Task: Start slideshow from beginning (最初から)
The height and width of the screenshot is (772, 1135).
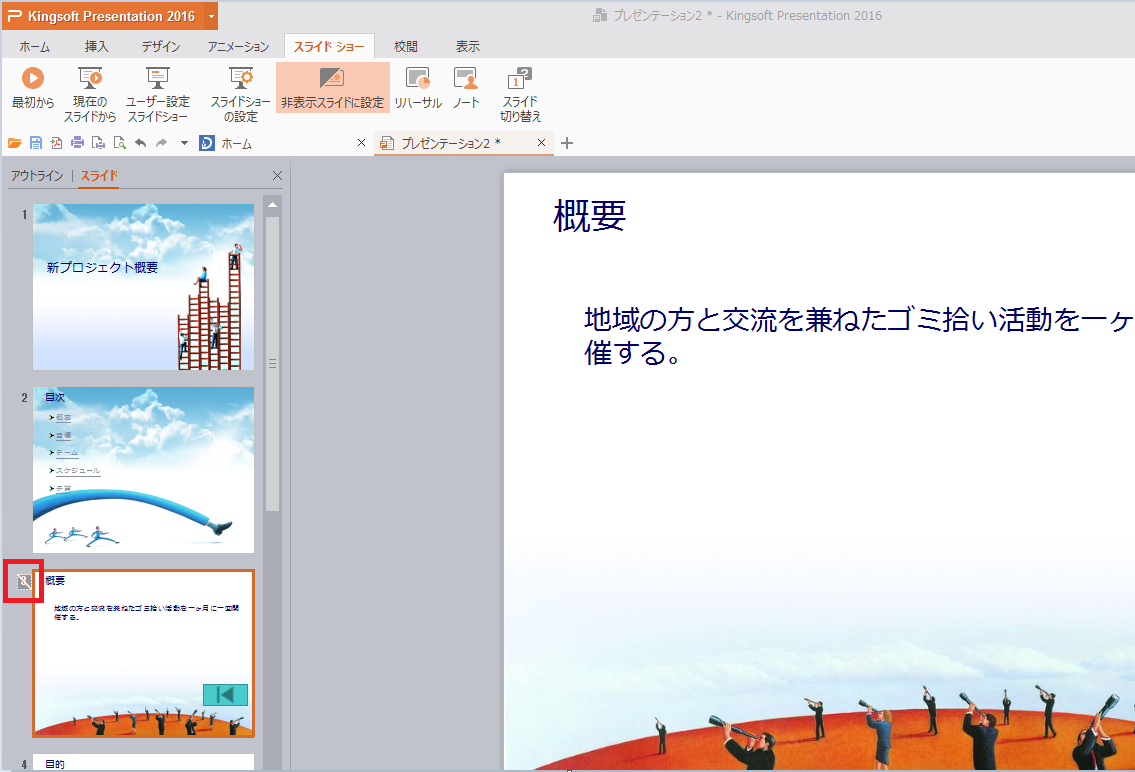Action: [33, 89]
